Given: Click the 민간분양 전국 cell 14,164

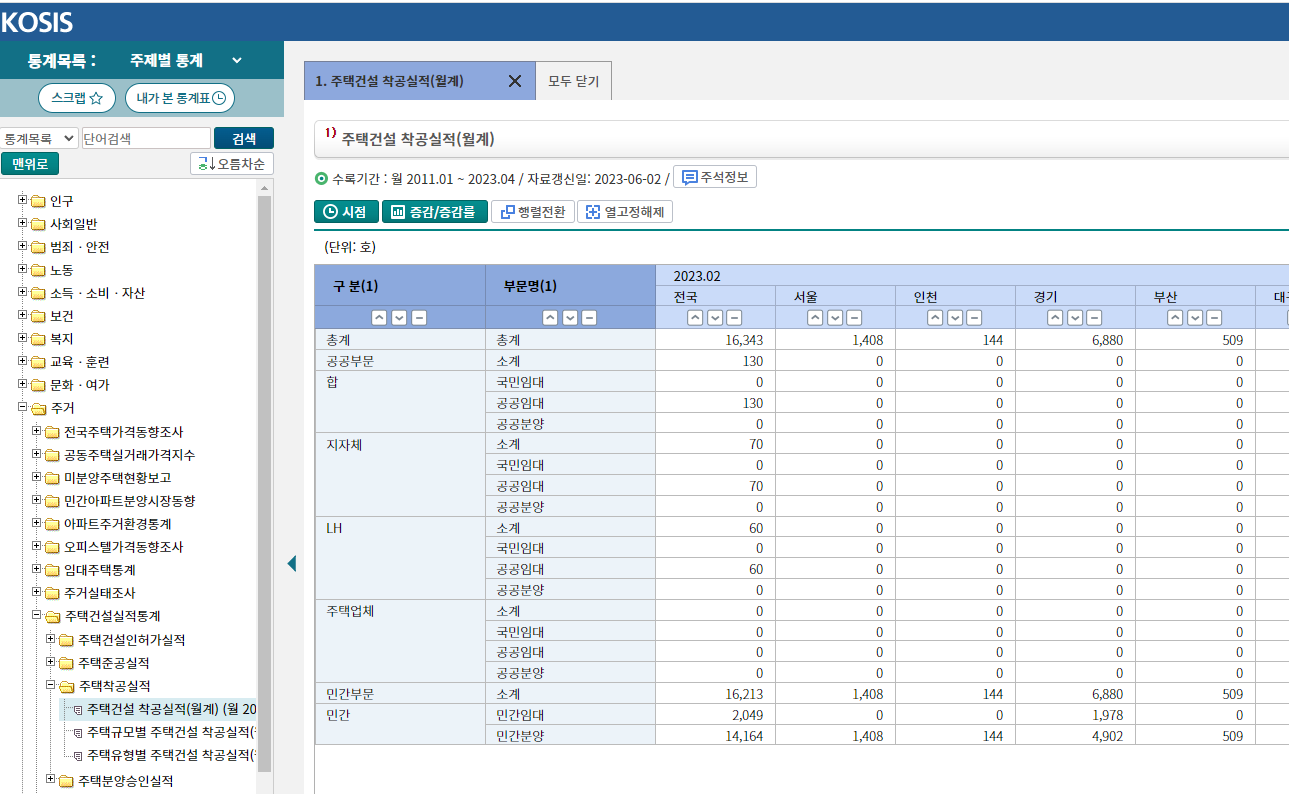Looking at the screenshot, I should coord(715,735).
